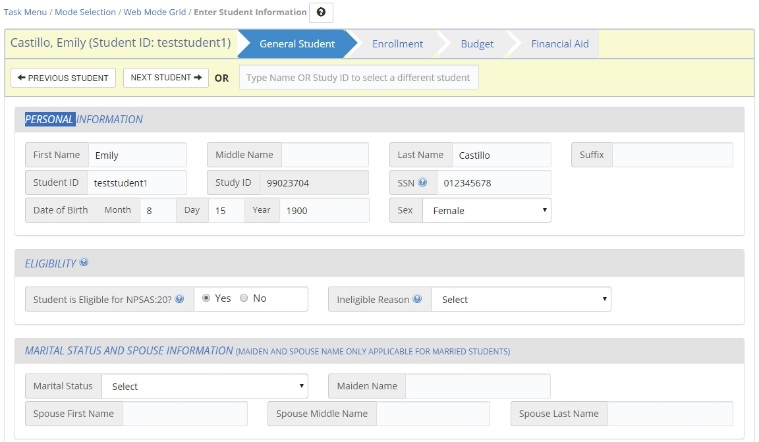This screenshot has height=442, width=759.
Task: Click the Maiden Name input field
Action: 477,386
